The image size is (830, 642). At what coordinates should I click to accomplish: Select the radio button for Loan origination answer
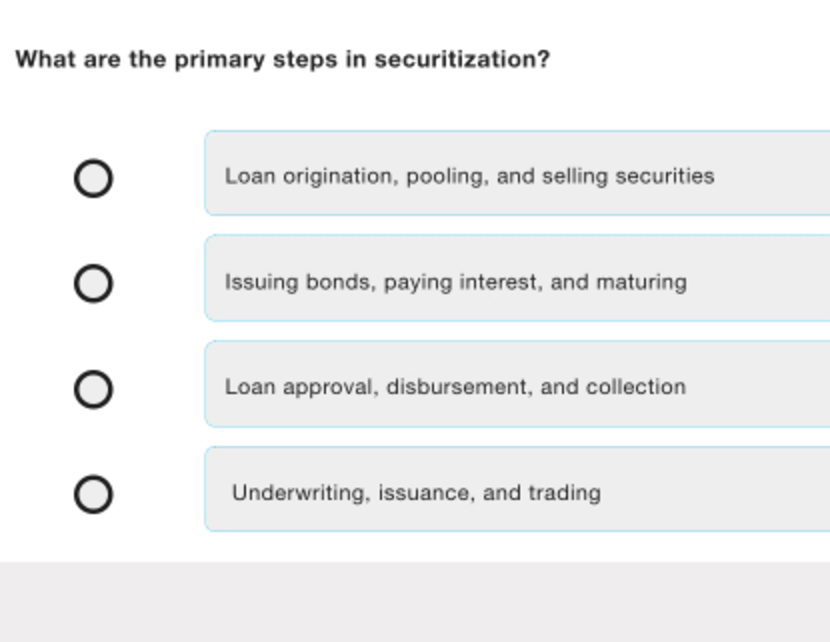93,178
